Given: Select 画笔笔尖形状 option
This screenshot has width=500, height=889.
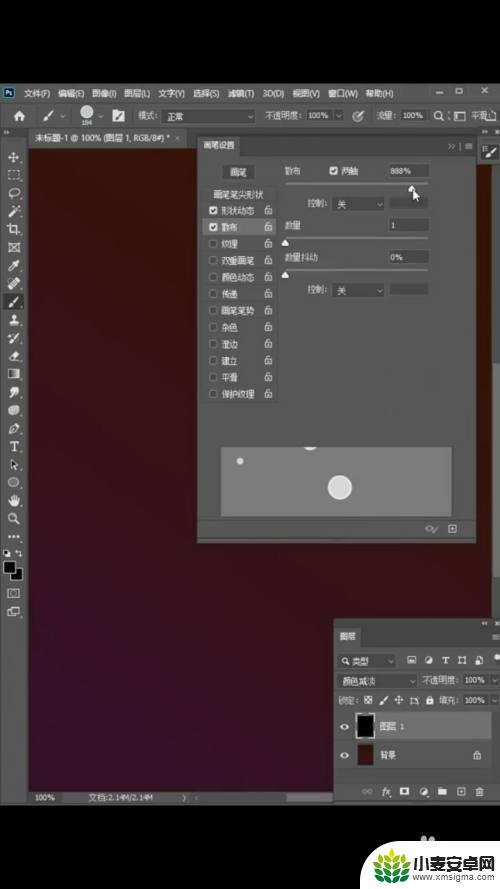Looking at the screenshot, I should click(x=238, y=194).
